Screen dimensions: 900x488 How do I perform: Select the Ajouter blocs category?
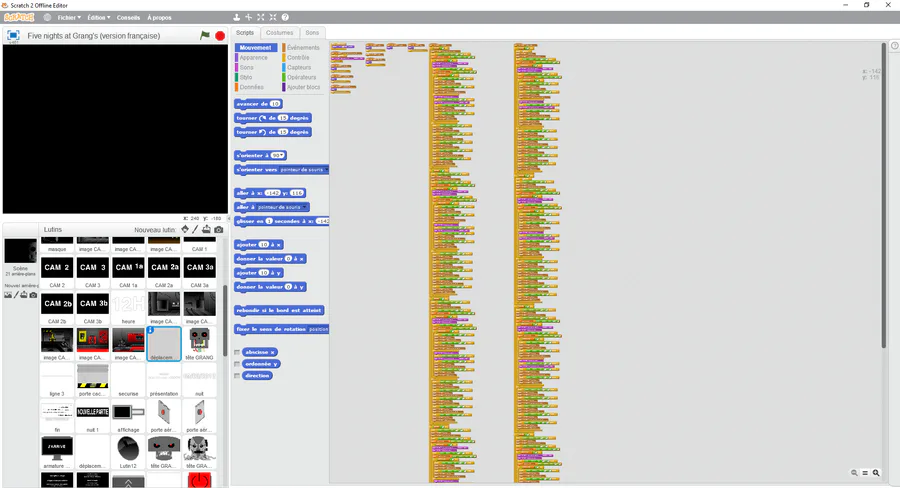click(304, 87)
